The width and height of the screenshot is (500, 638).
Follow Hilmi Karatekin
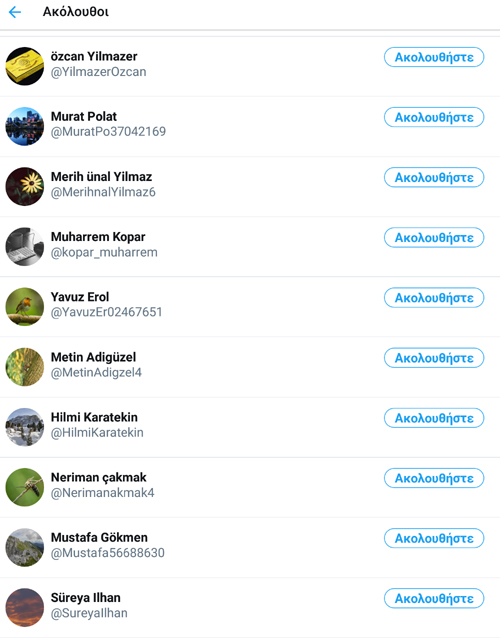(434, 418)
